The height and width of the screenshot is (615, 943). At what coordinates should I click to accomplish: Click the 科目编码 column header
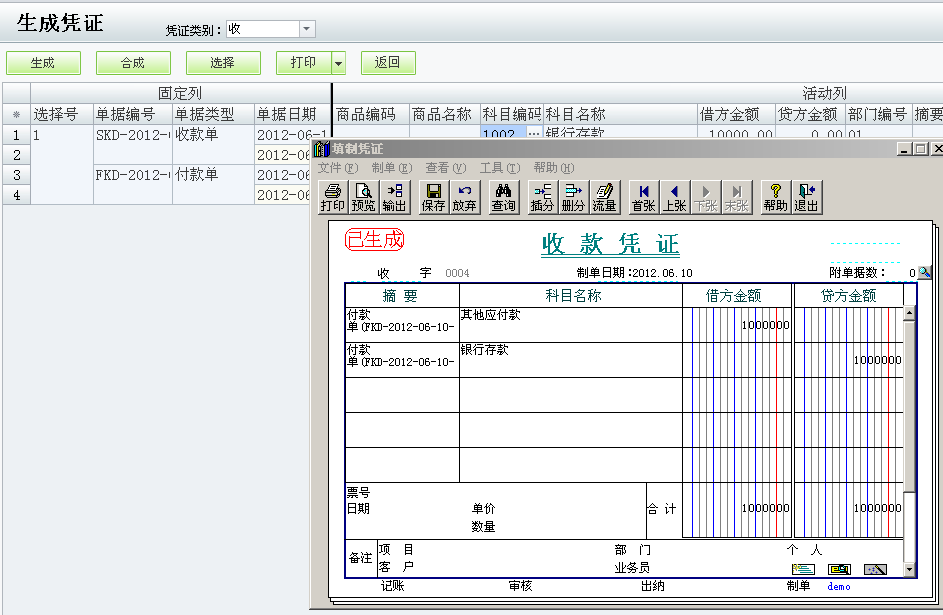point(511,114)
